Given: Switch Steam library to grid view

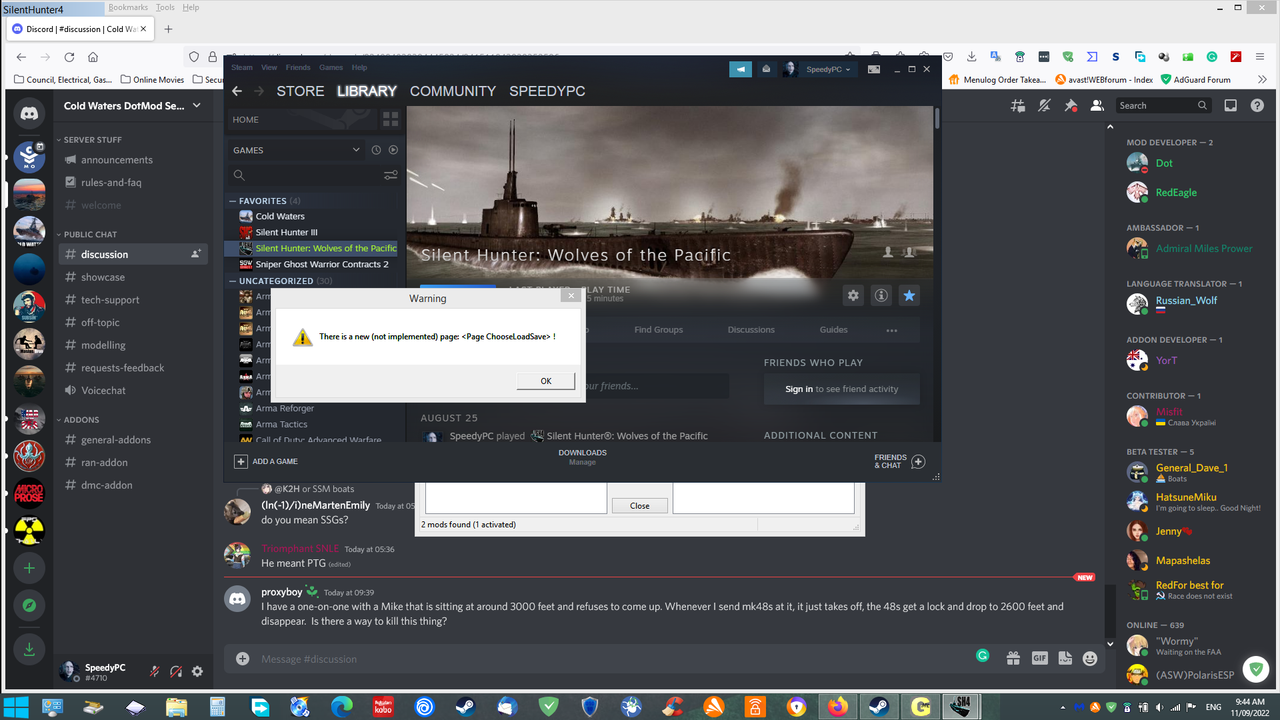Looking at the screenshot, I should click(x=390, y=119).
